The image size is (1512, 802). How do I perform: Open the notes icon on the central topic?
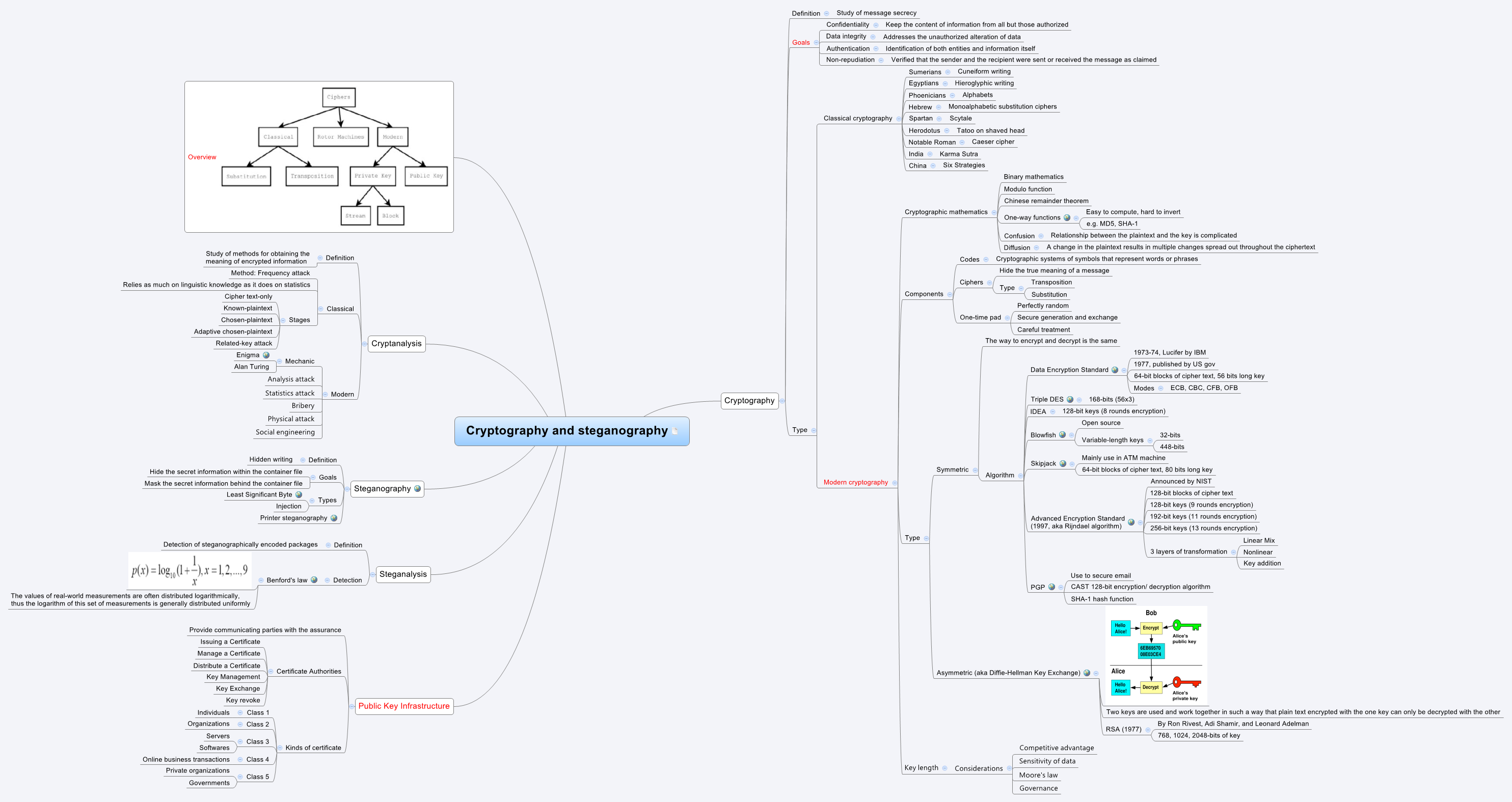675,431
